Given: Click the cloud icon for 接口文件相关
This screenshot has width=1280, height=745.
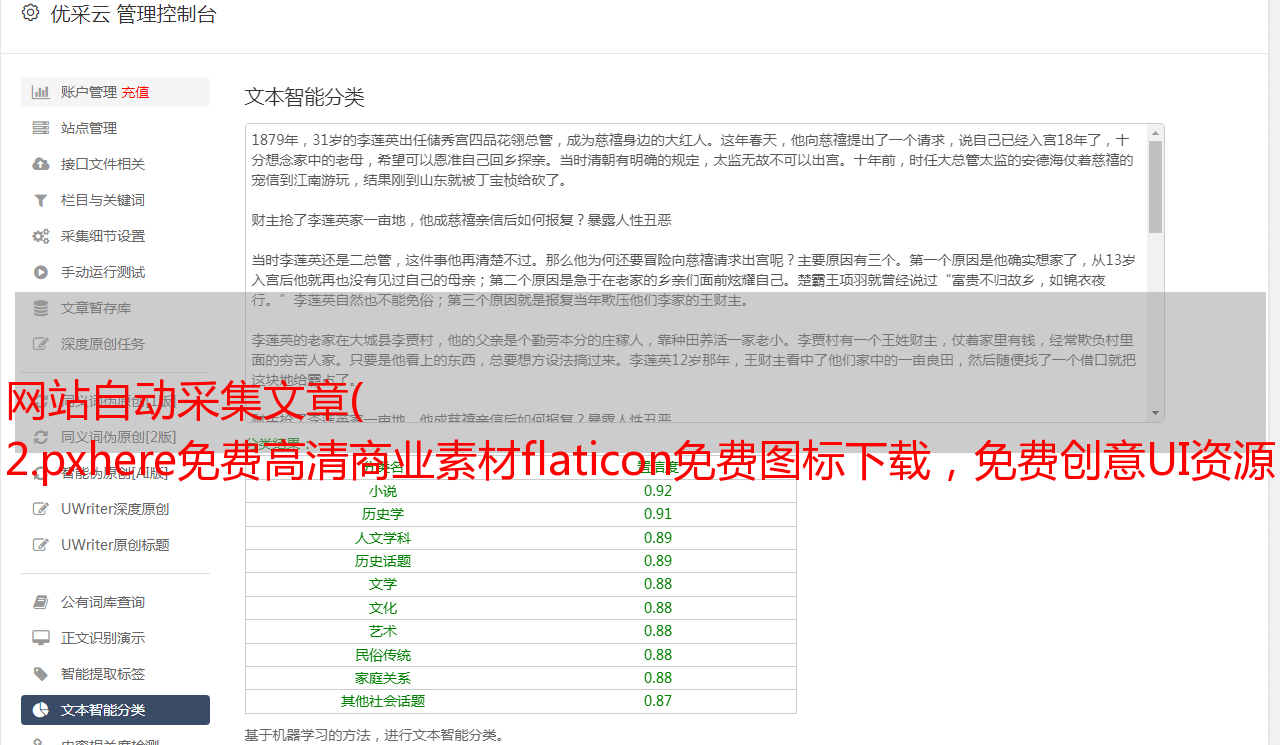Looking at the screenshot, I should 41,164.
